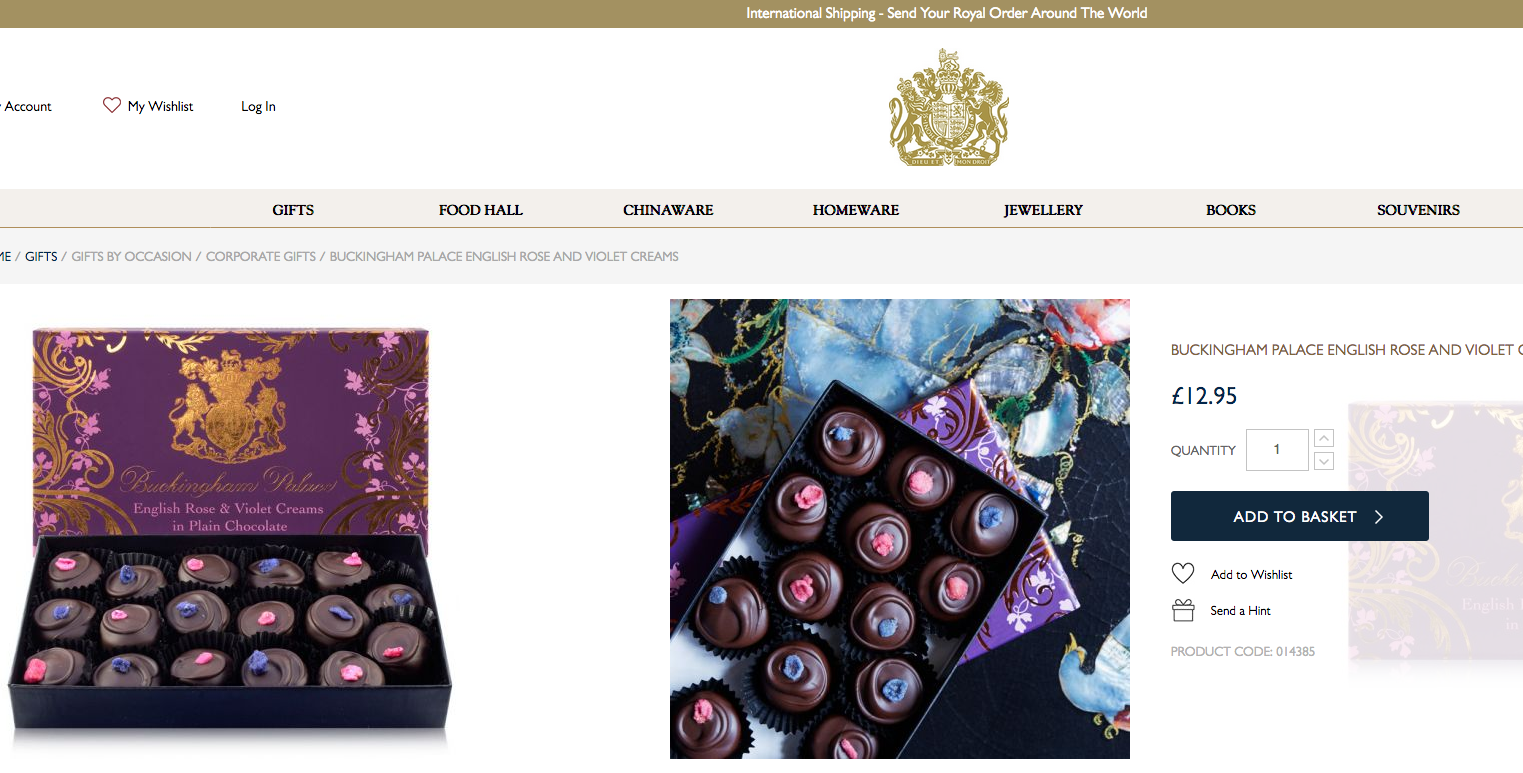Open the Gifts menu
The height and width of the screenshot is (773, 1523).
pyautogui.click(x=293, y=210)
